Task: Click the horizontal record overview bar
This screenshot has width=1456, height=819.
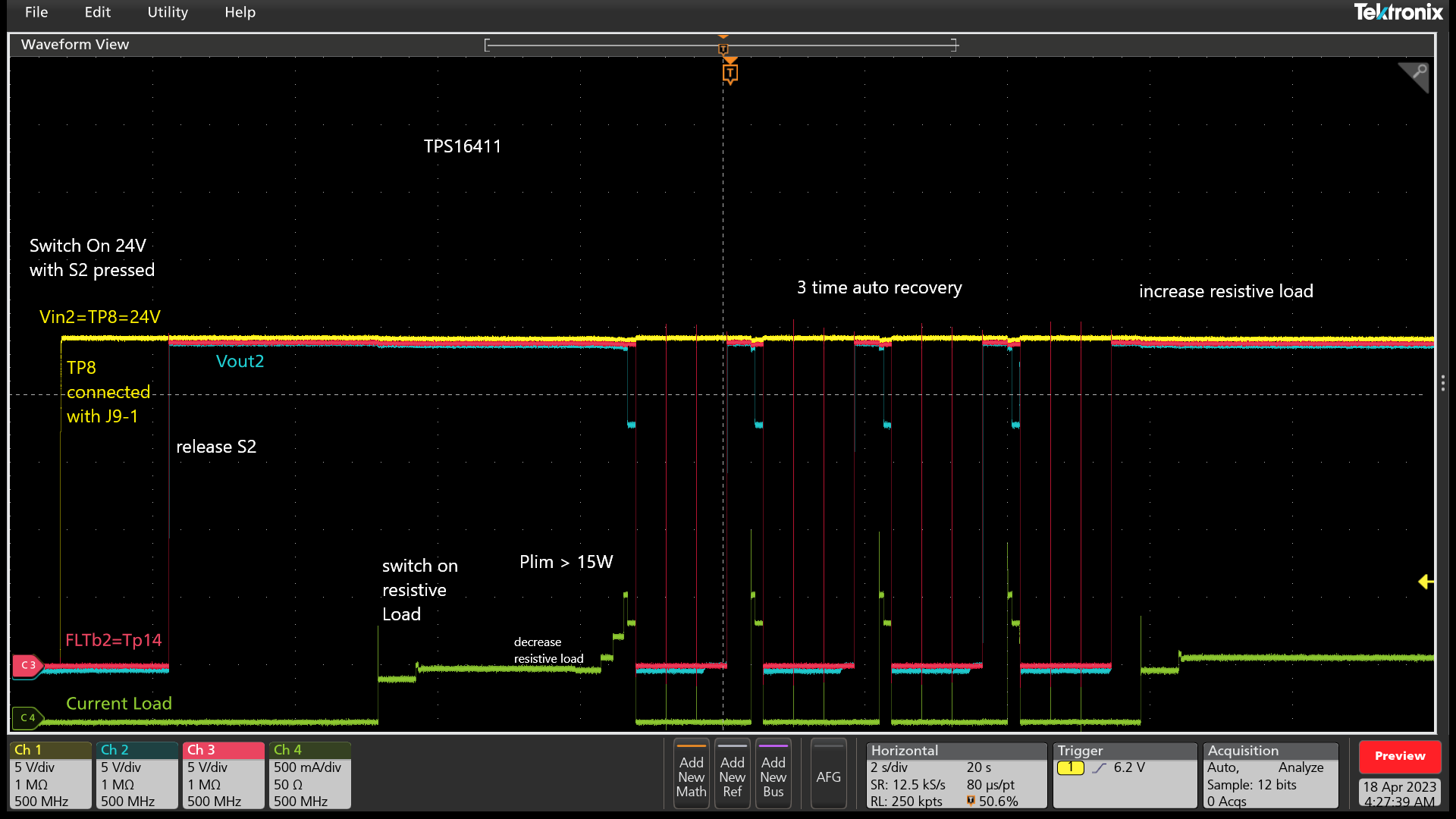Action: [721, 45]
